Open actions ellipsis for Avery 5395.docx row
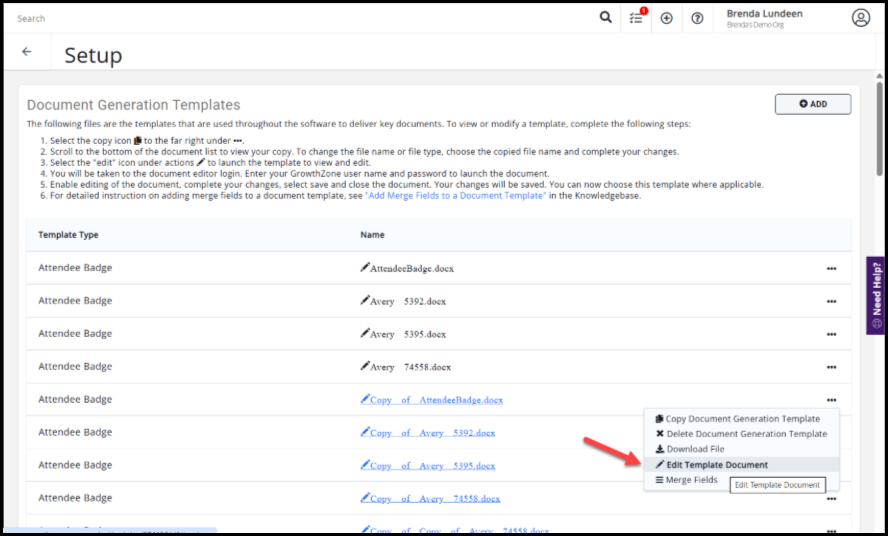Image resolution: width=888 pixels, height=536 pixels. tap(831, 334)
